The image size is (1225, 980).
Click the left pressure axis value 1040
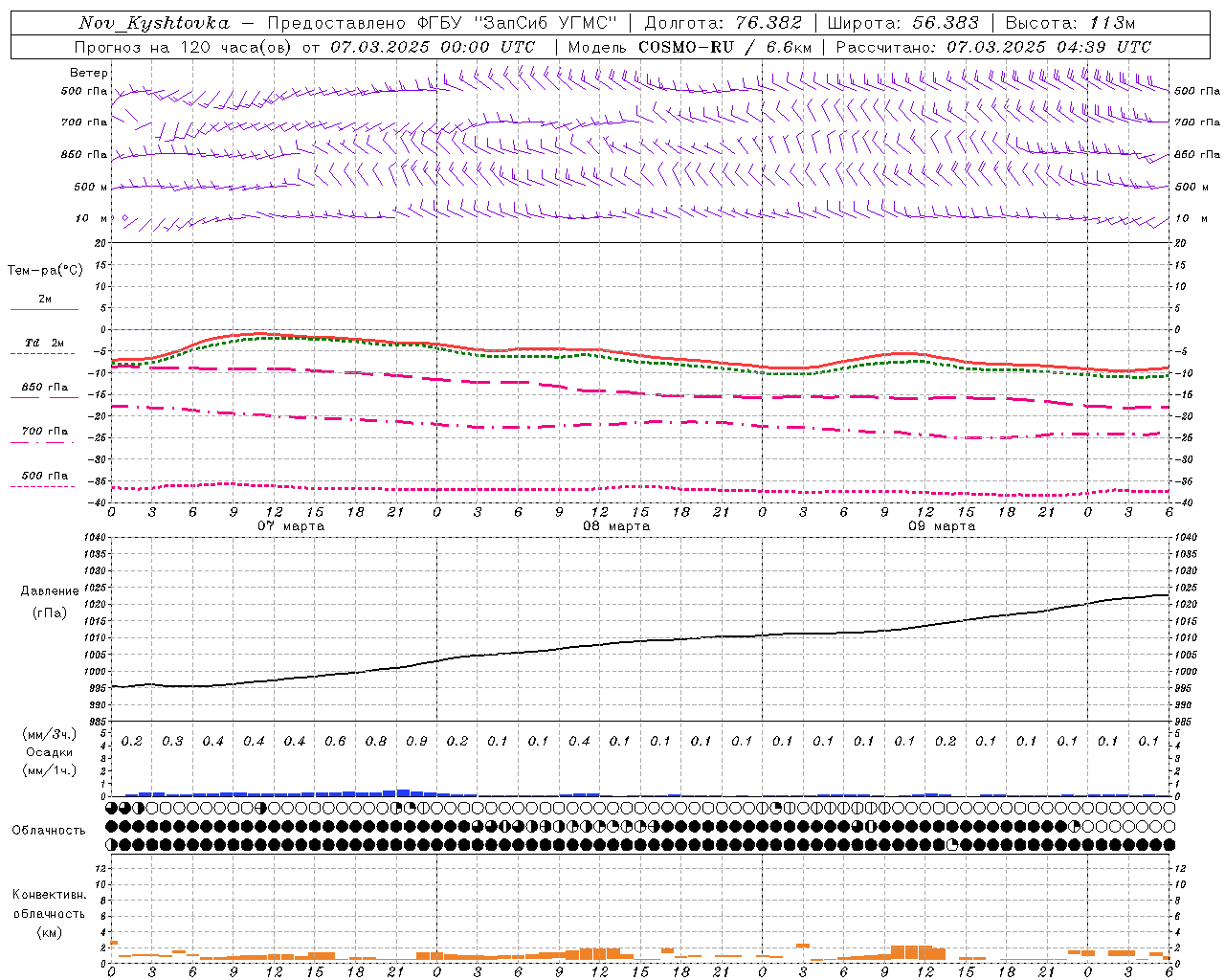point(96,538)
